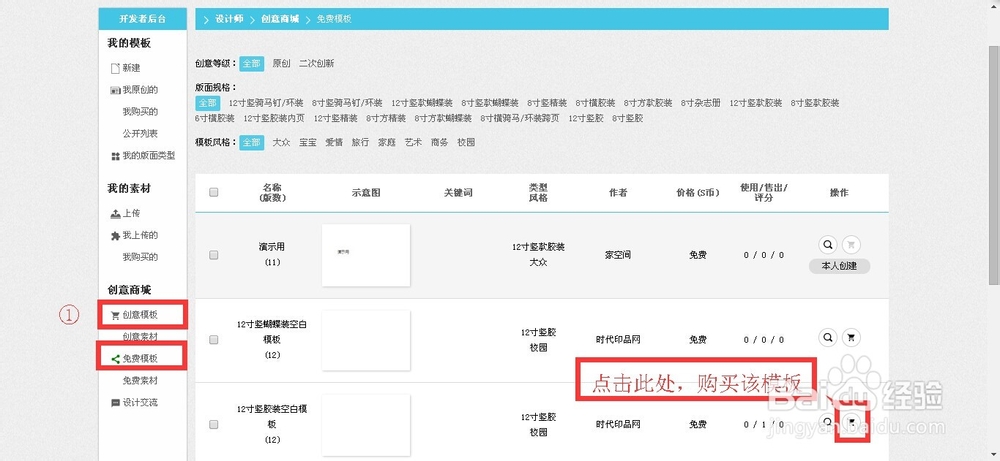The image size is (1000, 461).
Task: Preview 演示用 template with magnifier icon
Action: 828,245
